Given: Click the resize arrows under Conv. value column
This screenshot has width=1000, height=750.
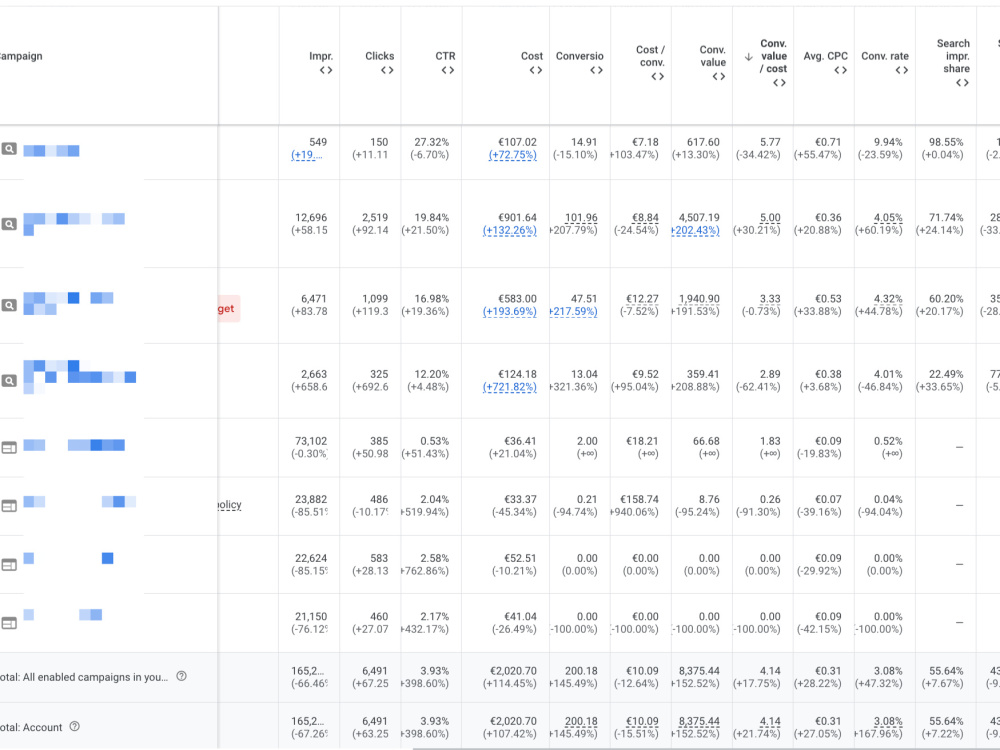Looking at the screenshot, I should (719, 77).
